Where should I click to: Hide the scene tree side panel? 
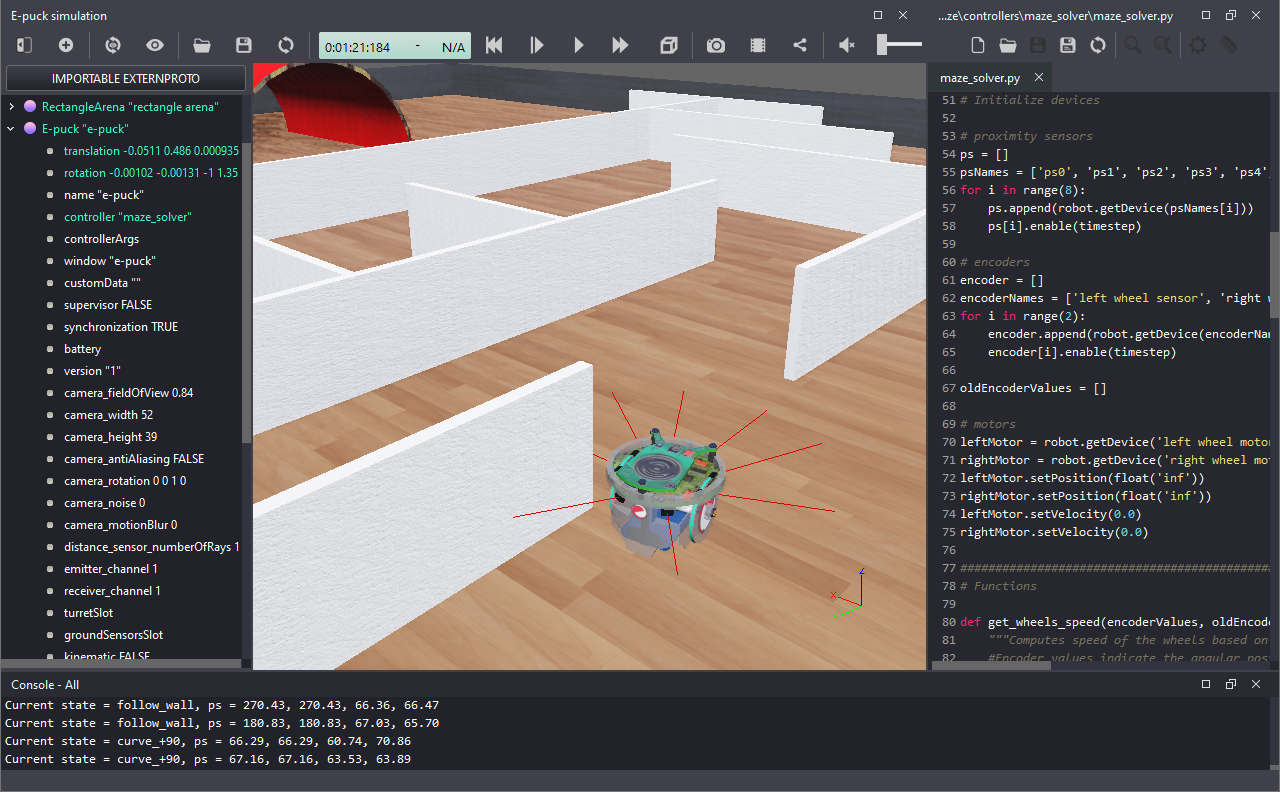coord(24,45)
